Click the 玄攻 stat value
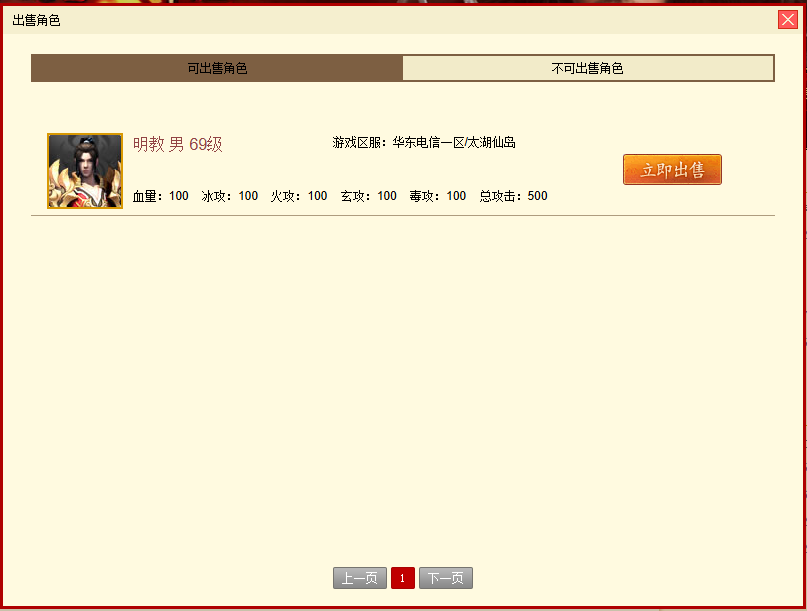 tap(387, 196)
